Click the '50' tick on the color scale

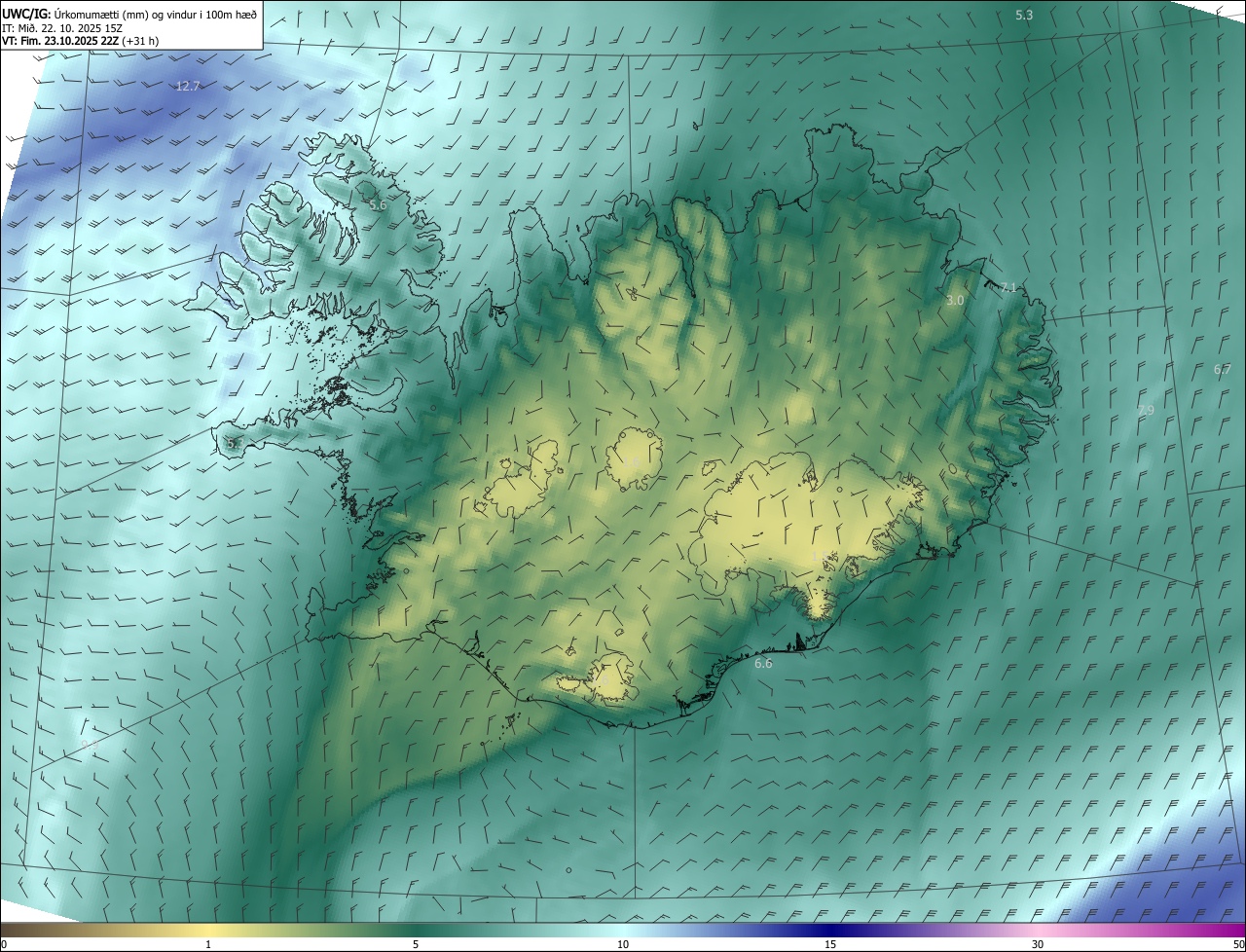(x=1238, y=945)
